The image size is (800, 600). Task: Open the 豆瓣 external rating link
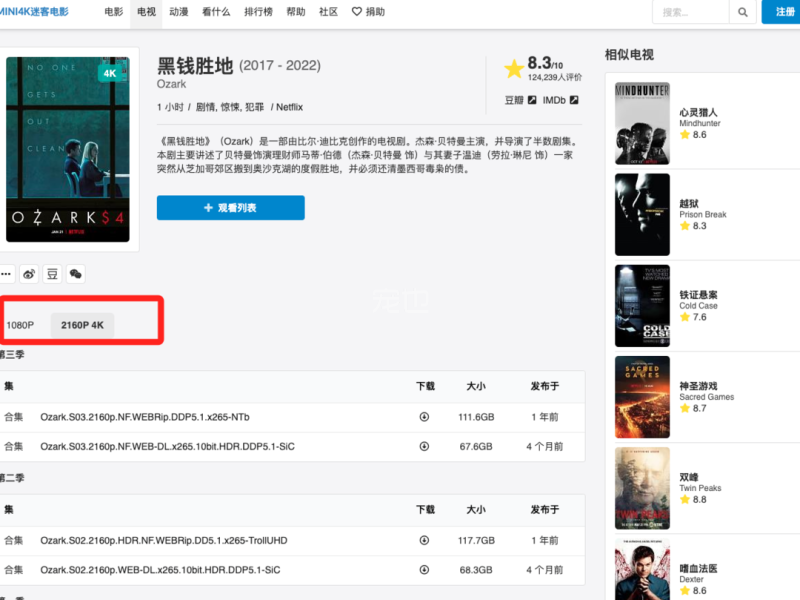coord(522,100)
